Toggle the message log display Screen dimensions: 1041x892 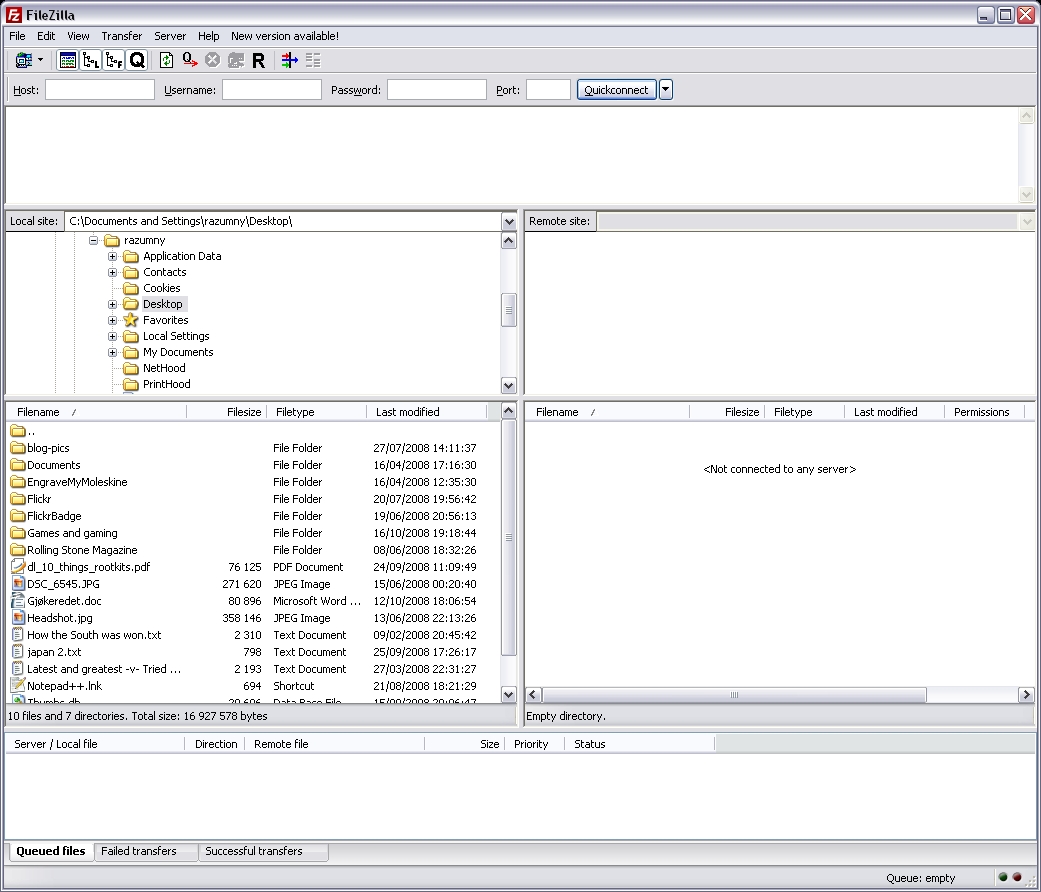67,60
